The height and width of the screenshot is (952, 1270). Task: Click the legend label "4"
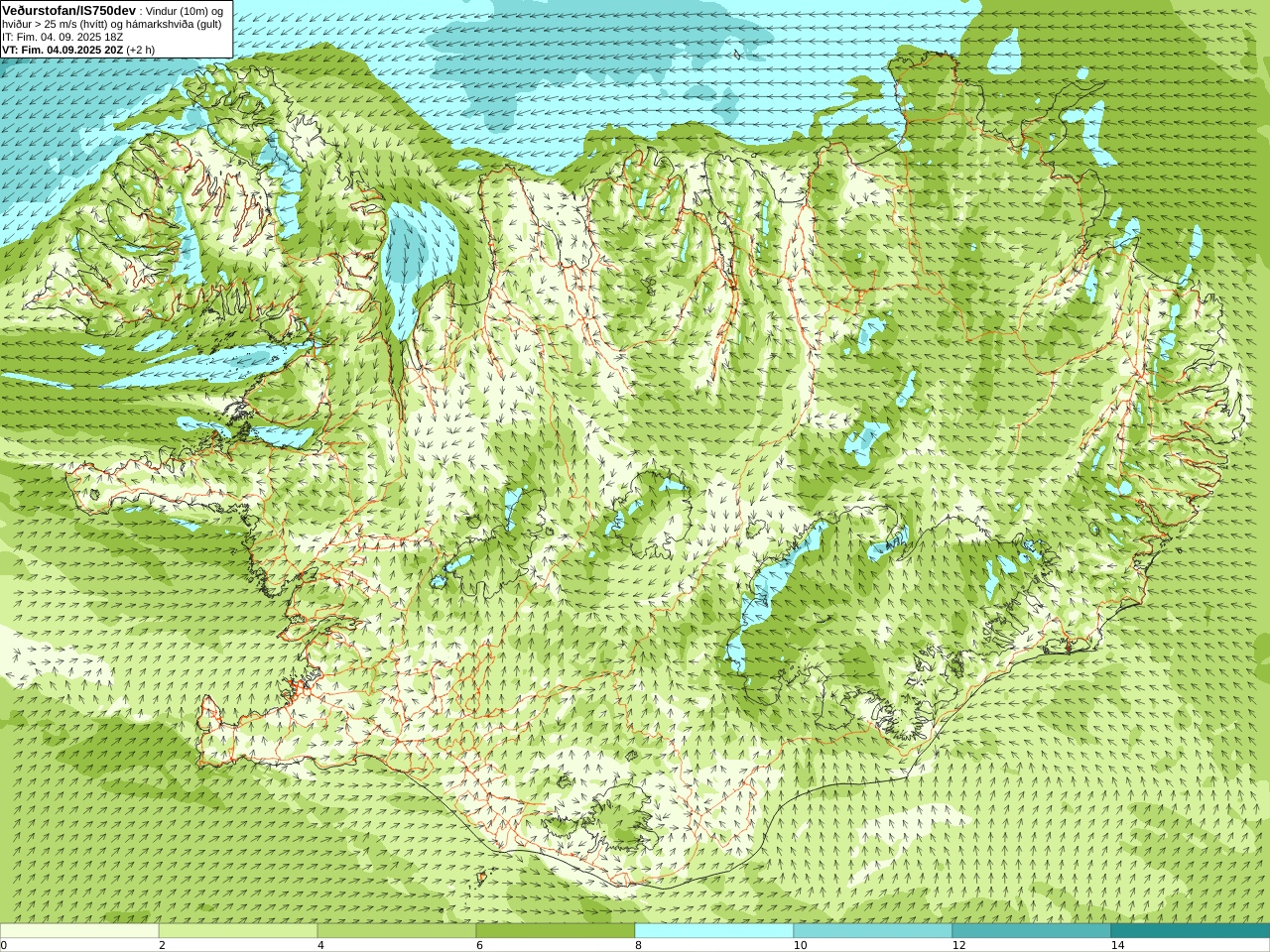pyautogui.click(x=320, y=945)
